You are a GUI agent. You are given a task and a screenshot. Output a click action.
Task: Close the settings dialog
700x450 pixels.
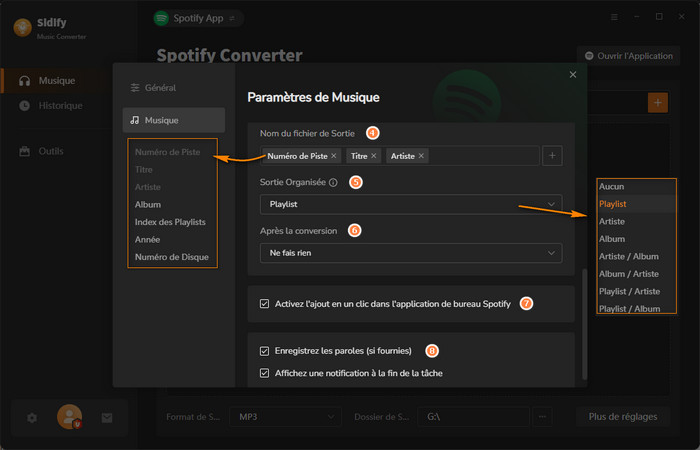pyautogui.click(x=573, y=75)
